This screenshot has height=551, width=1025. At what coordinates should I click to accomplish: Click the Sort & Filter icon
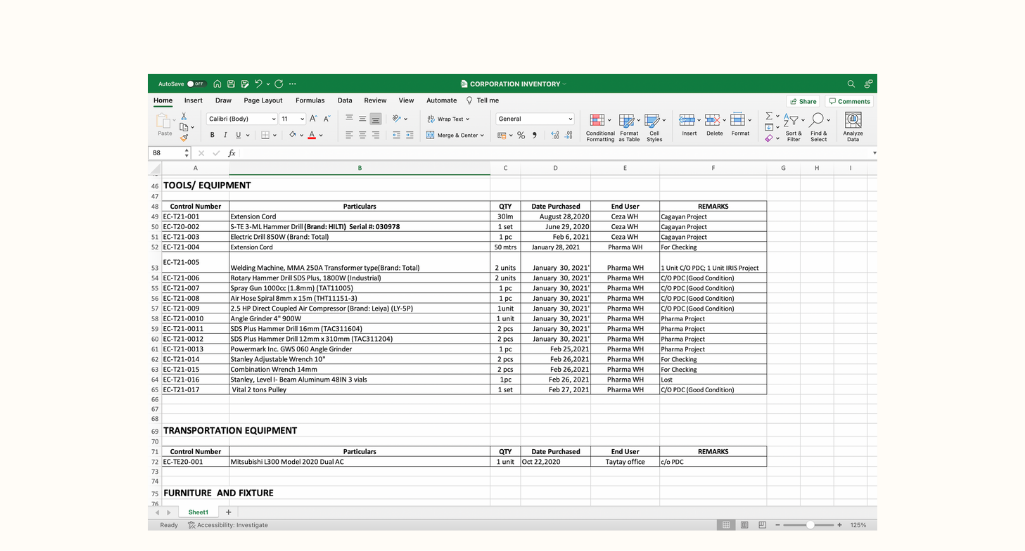pos(793,123)
